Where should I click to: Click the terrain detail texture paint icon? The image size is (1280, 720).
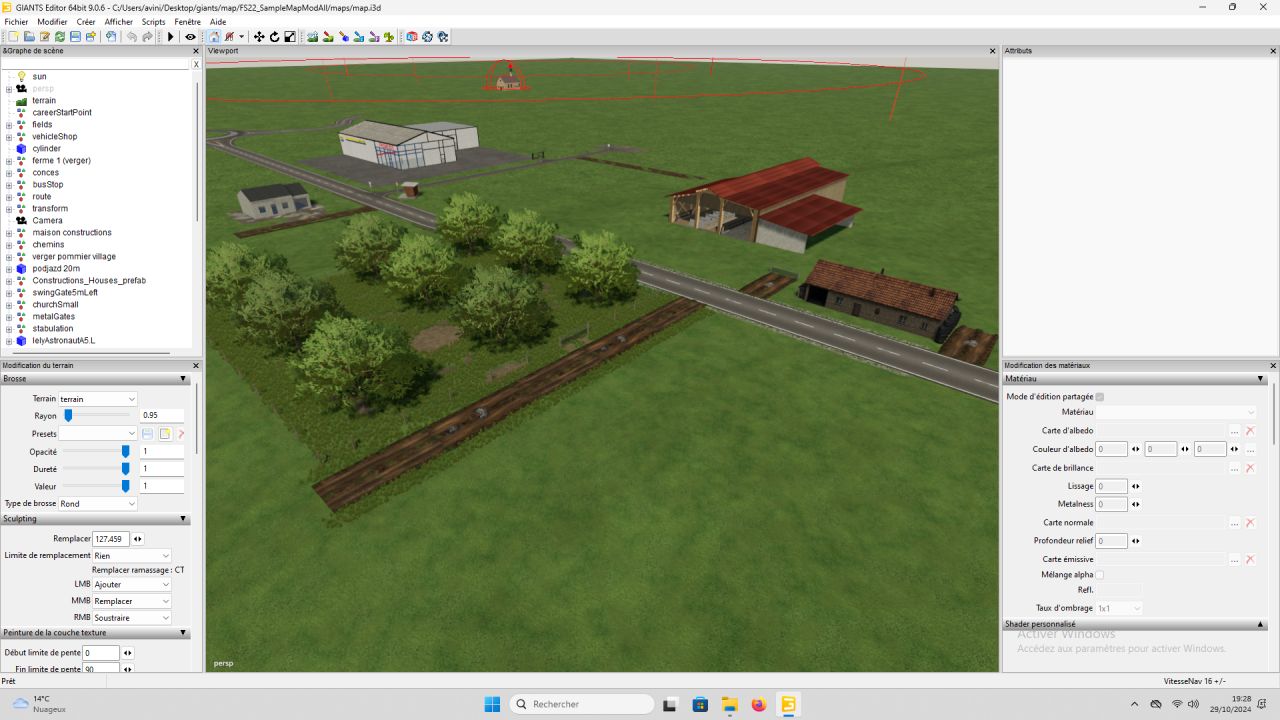point(328,37)
